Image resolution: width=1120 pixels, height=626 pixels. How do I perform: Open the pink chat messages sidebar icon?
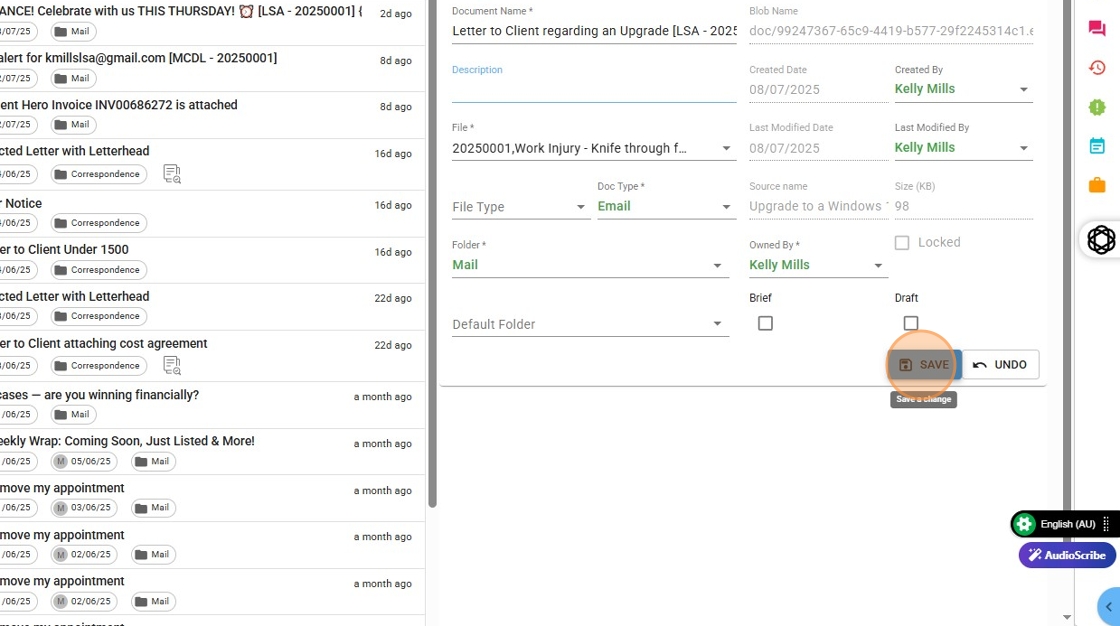[1097, 29]
